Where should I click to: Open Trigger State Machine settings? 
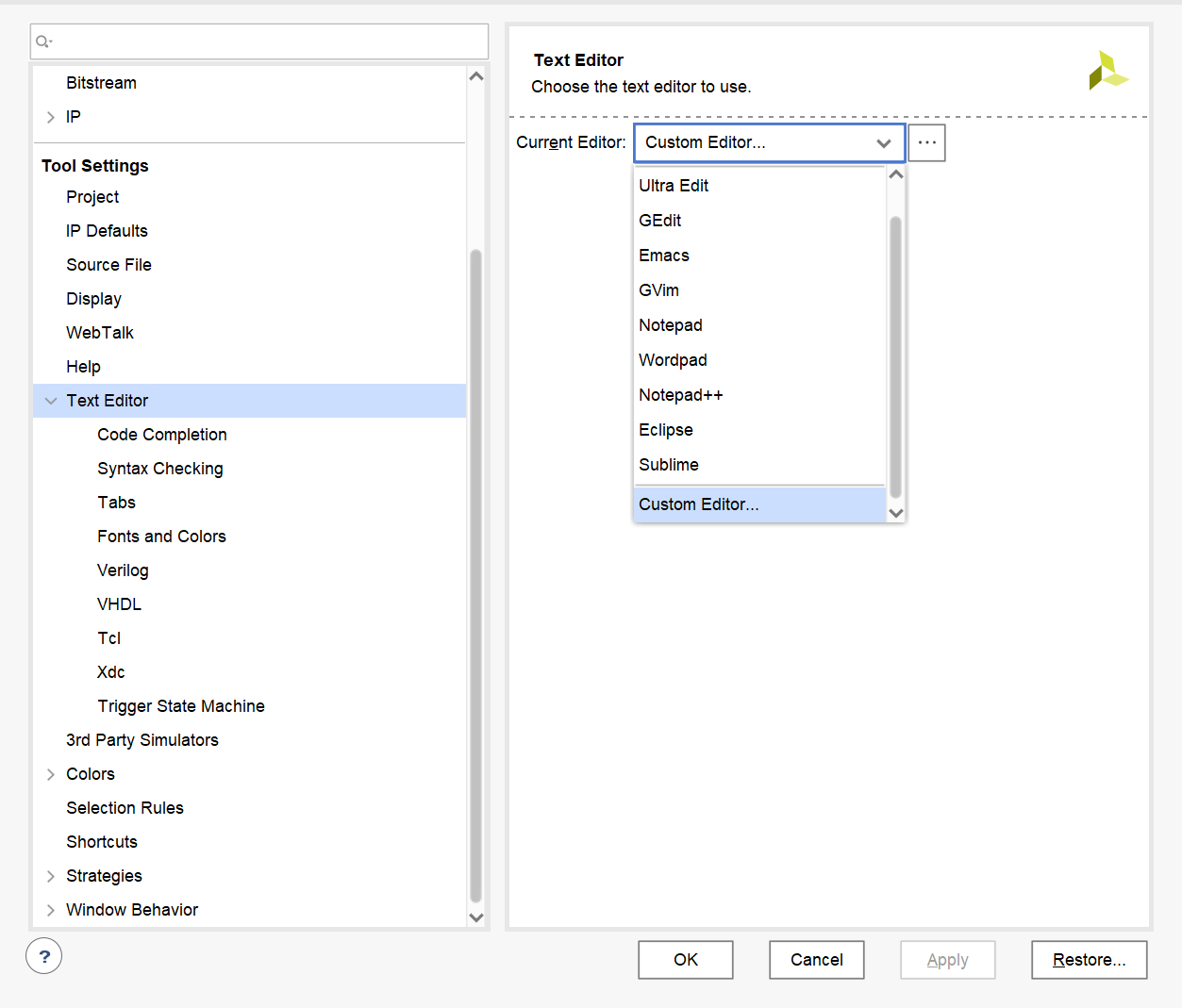coord(181,706)
